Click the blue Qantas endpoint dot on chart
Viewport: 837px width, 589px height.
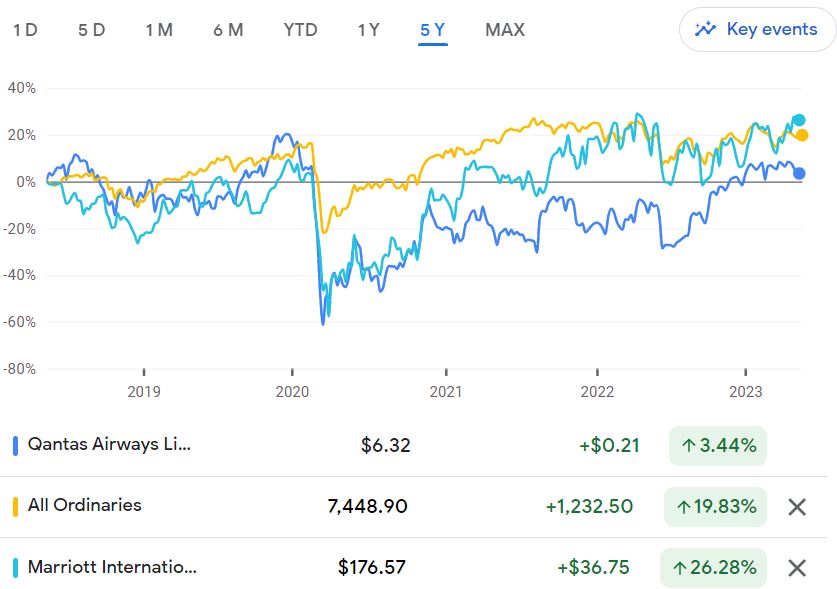click(x=799, y=173)
